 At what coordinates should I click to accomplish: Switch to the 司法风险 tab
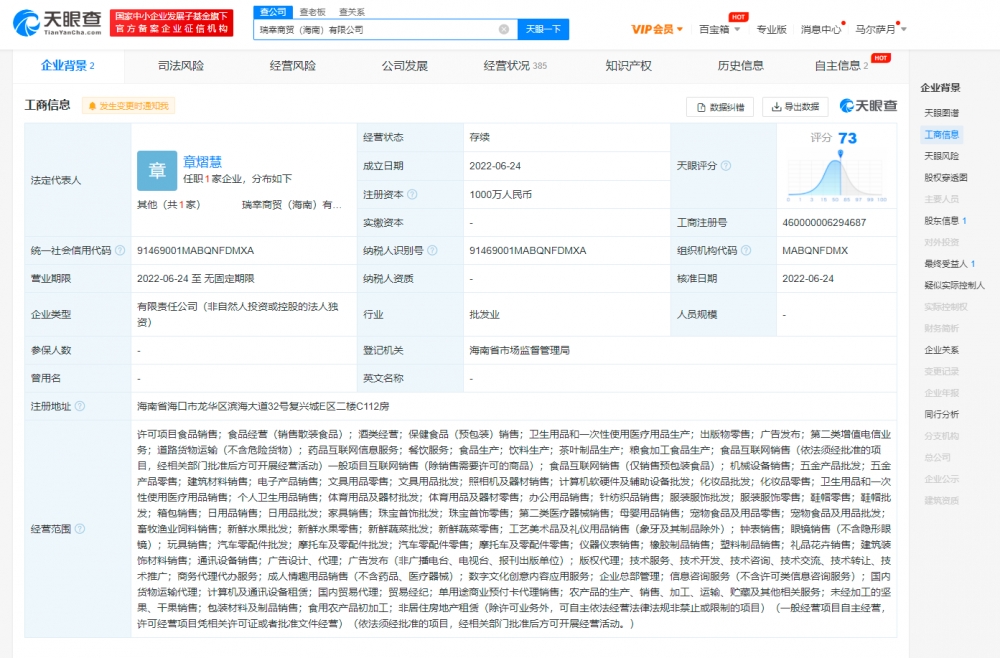pos(180,66)
